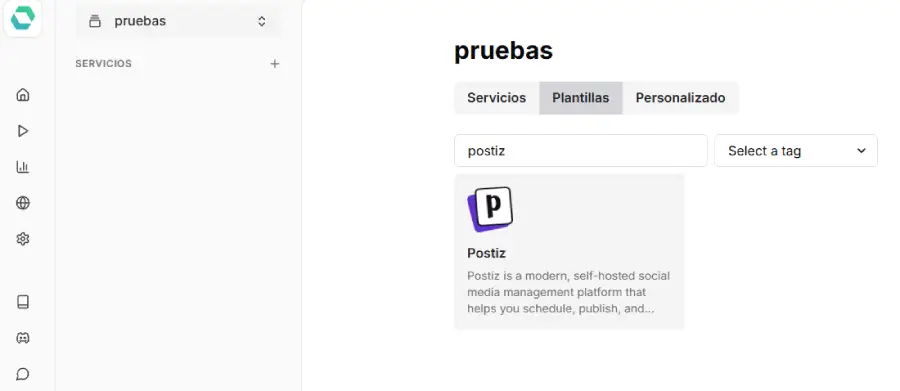This screenshot has height=391, width=900.
Task: Add a service with the plus icon
Action: (275, 64)
